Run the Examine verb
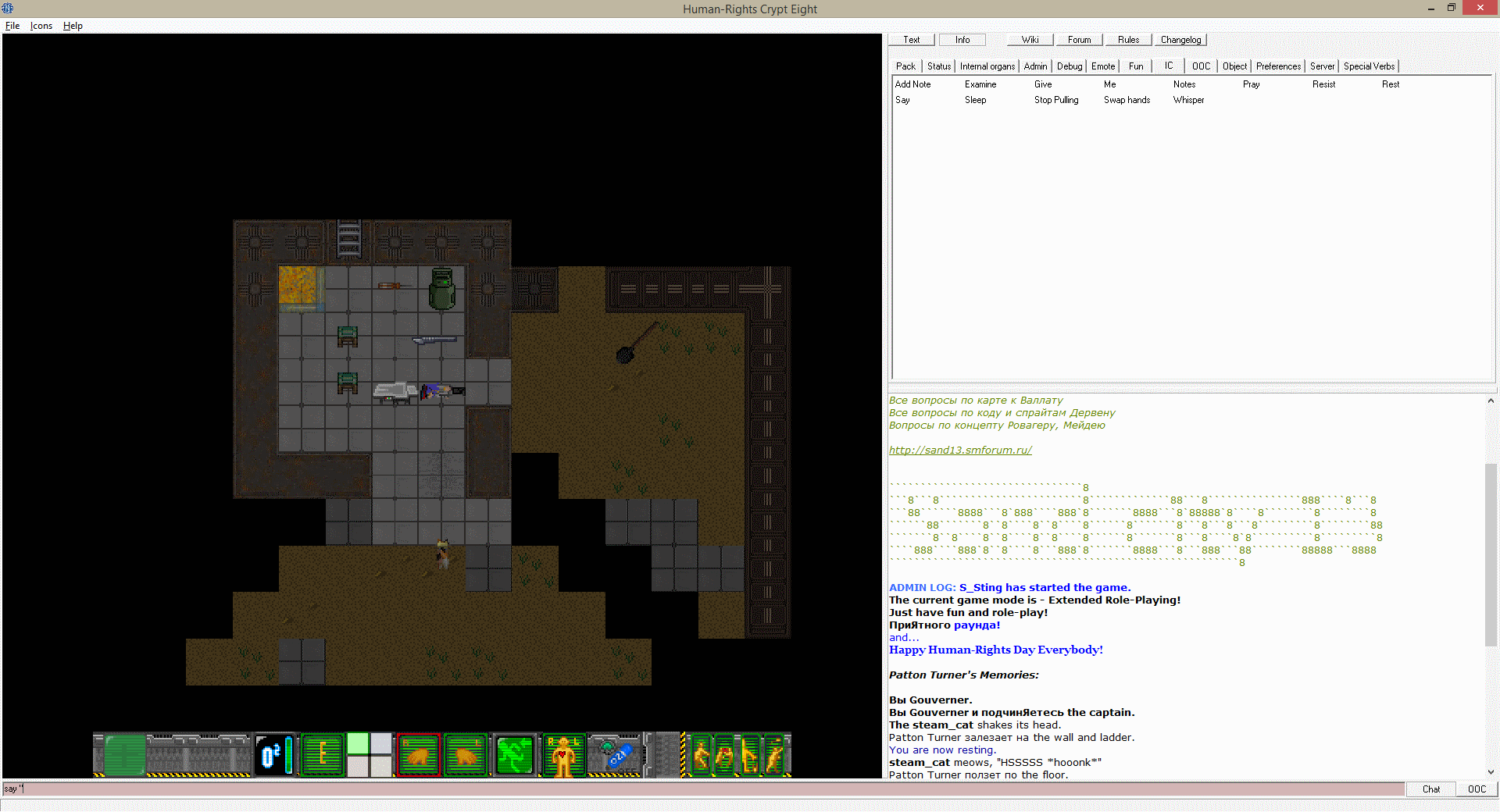 click(x=980, y=84)
